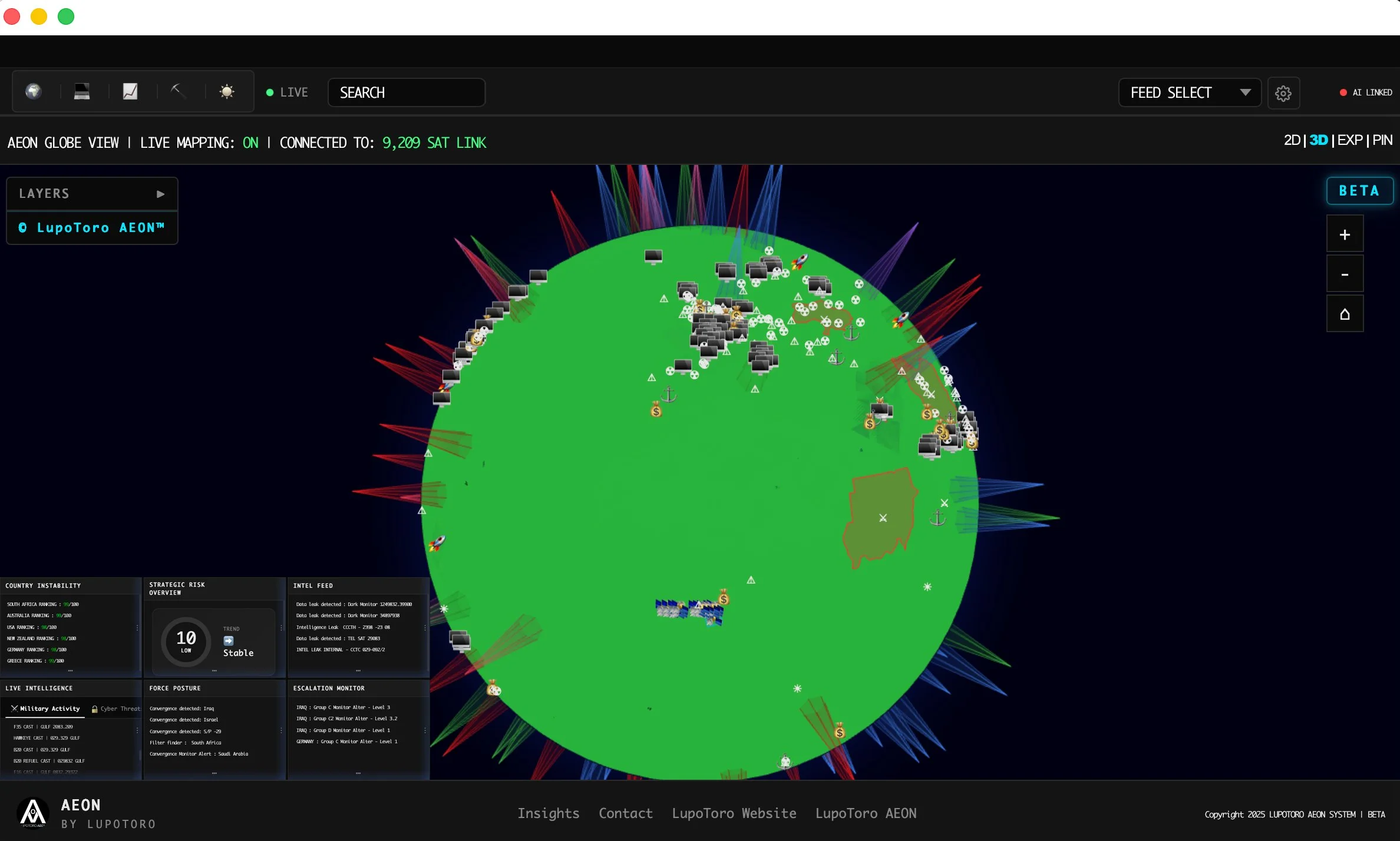
Task: Toggle EXP mode next to the 3D option
Action: (x=1351, y=140)
